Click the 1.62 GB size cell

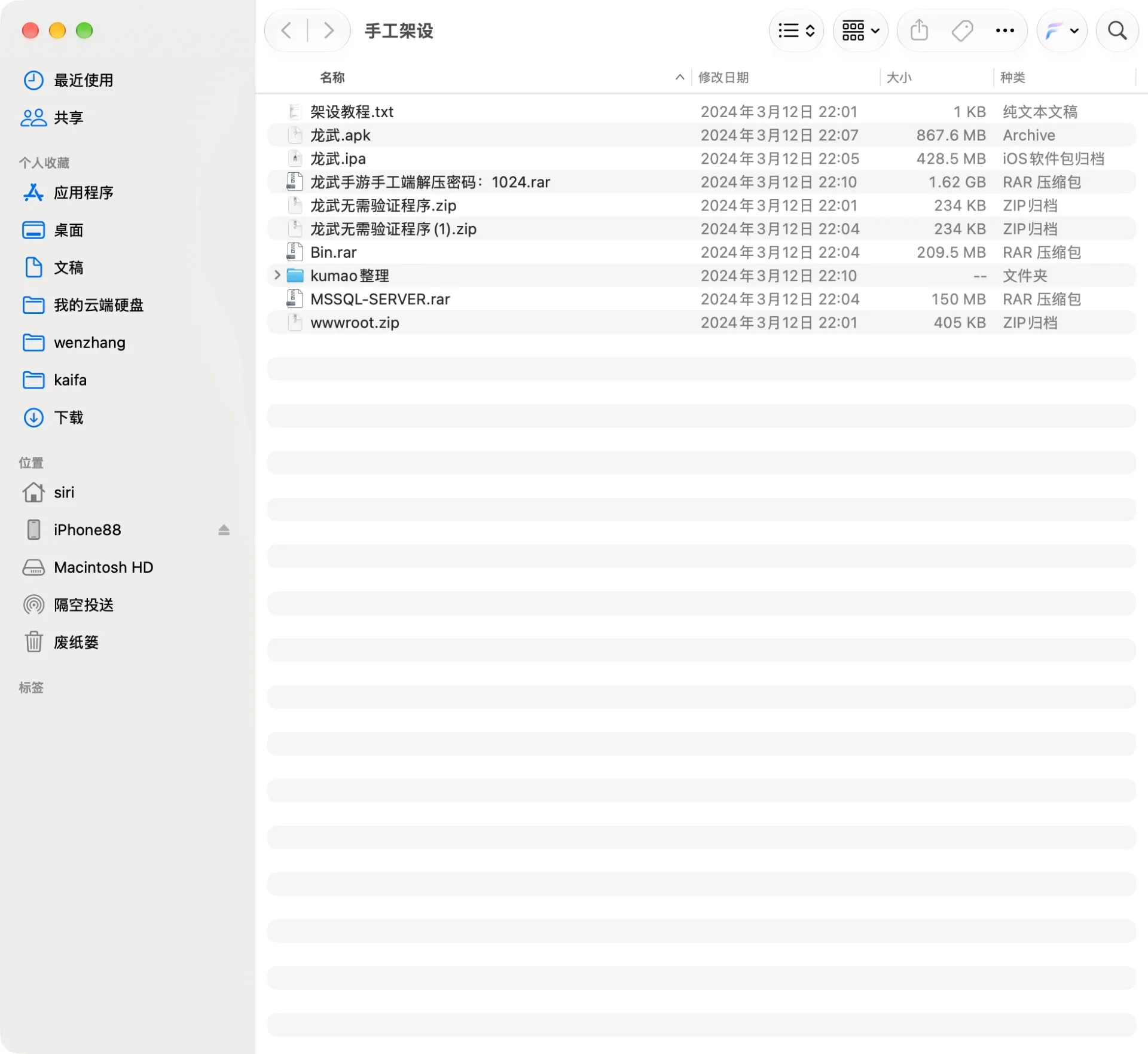(x=957, y=182)
